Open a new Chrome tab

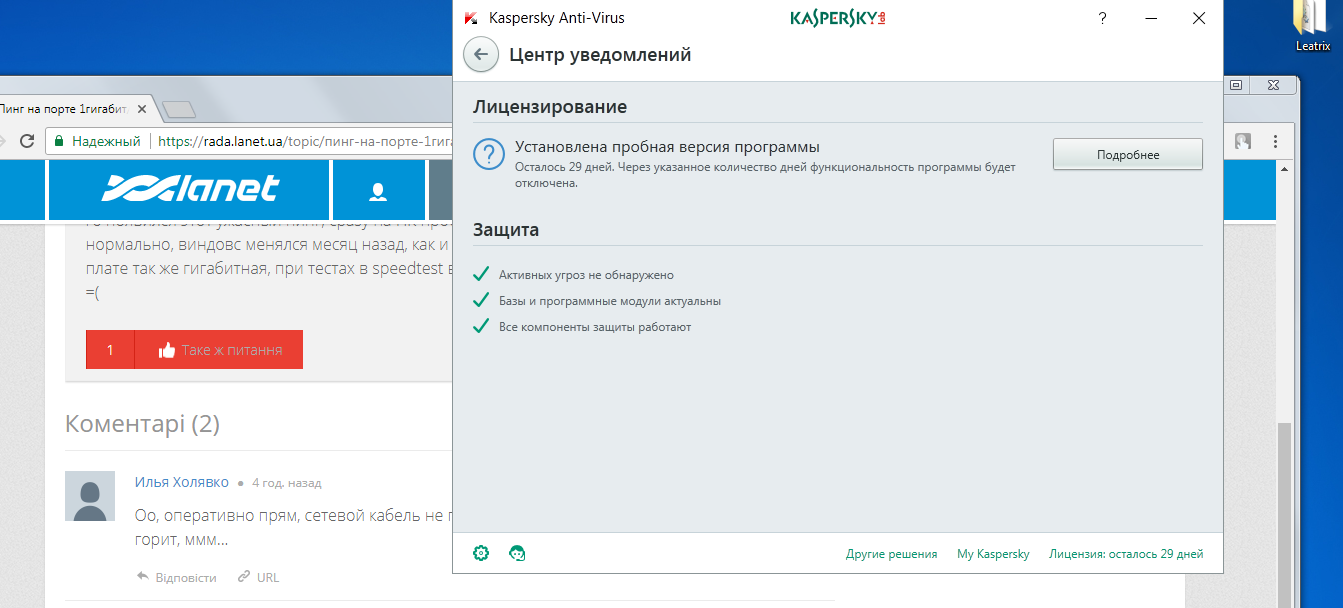(178, 109)
